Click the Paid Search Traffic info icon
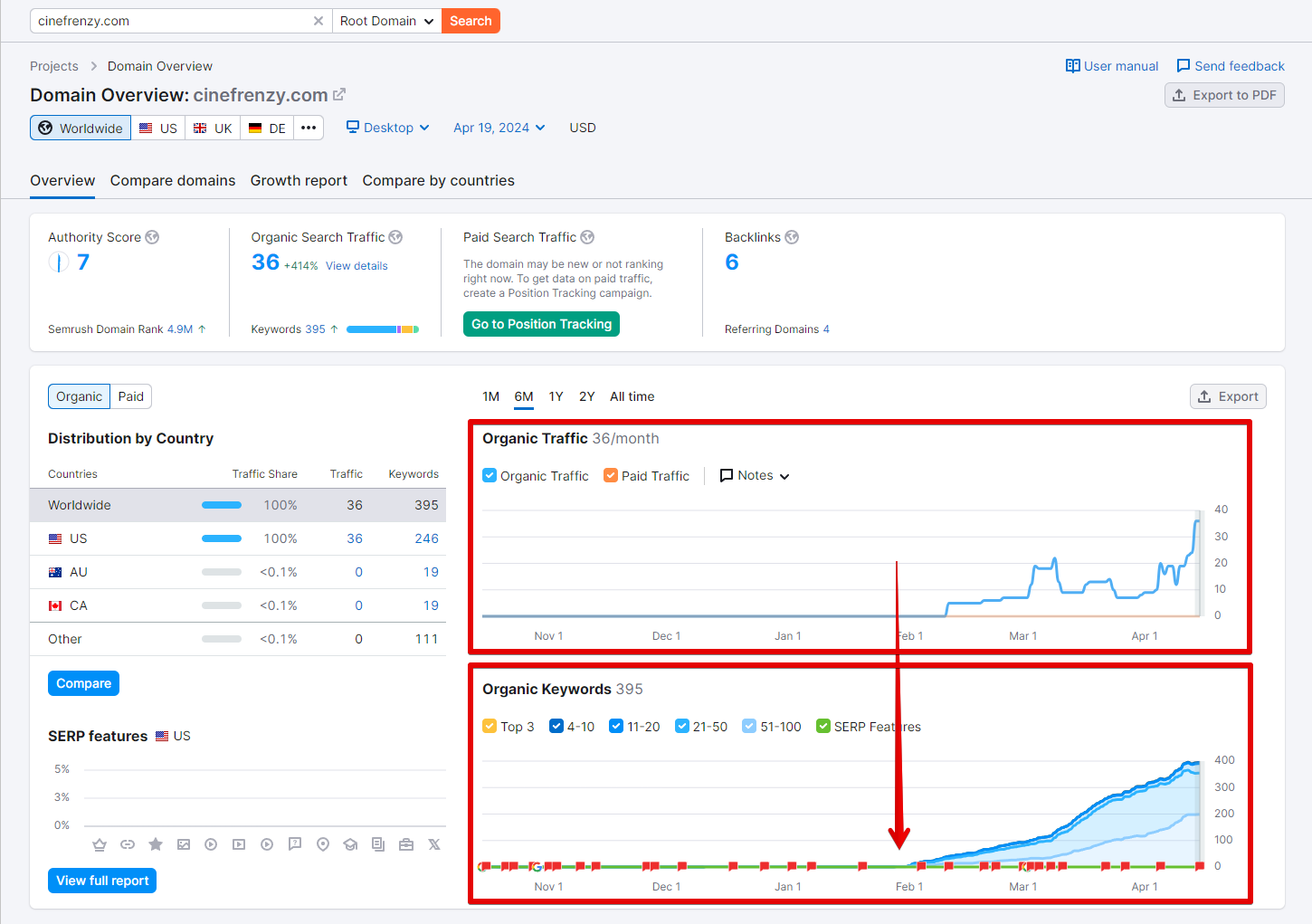Screen dimensions: 1312x924 (x=587, y=237)
